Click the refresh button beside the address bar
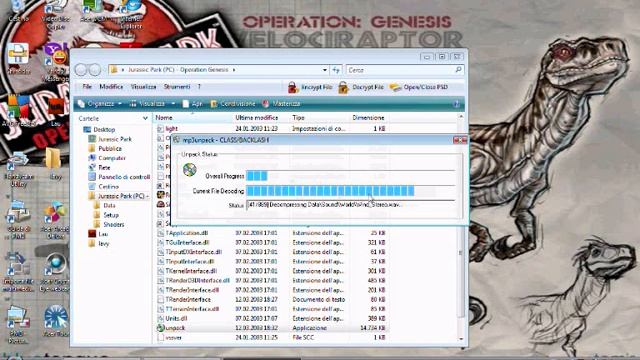 [336, 70]
